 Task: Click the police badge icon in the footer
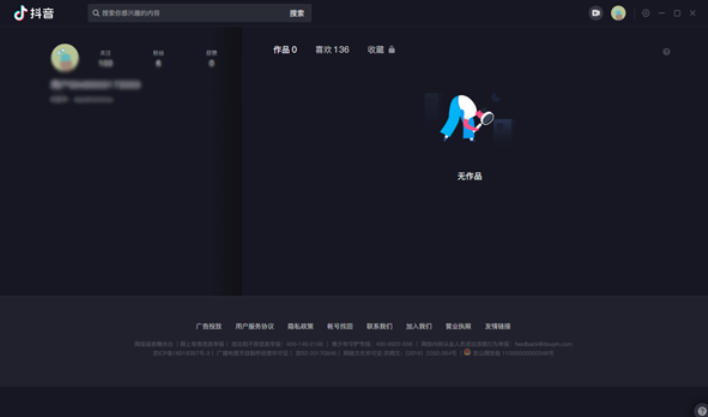[467, 352]
